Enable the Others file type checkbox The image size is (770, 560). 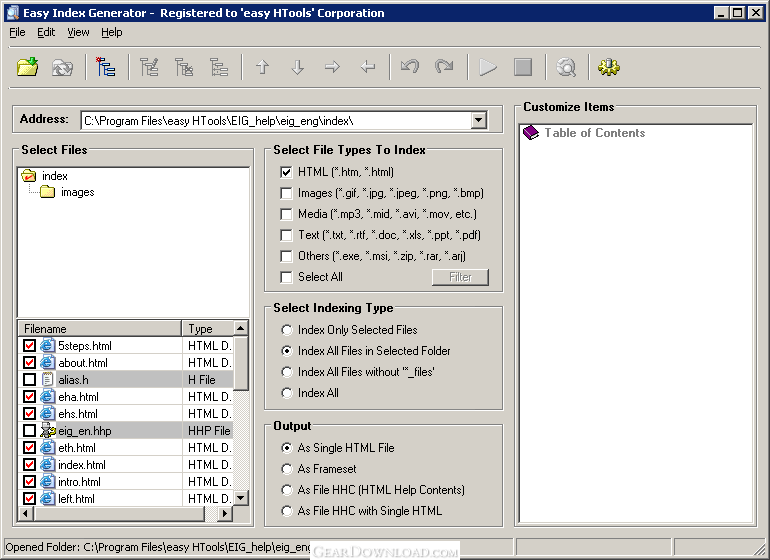click(286, 256)
